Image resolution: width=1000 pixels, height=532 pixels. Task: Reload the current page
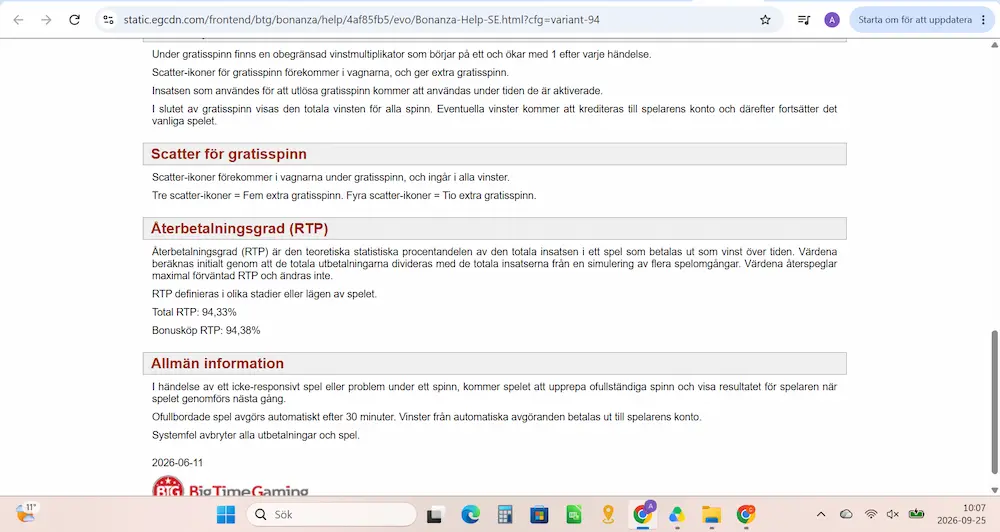75,20
